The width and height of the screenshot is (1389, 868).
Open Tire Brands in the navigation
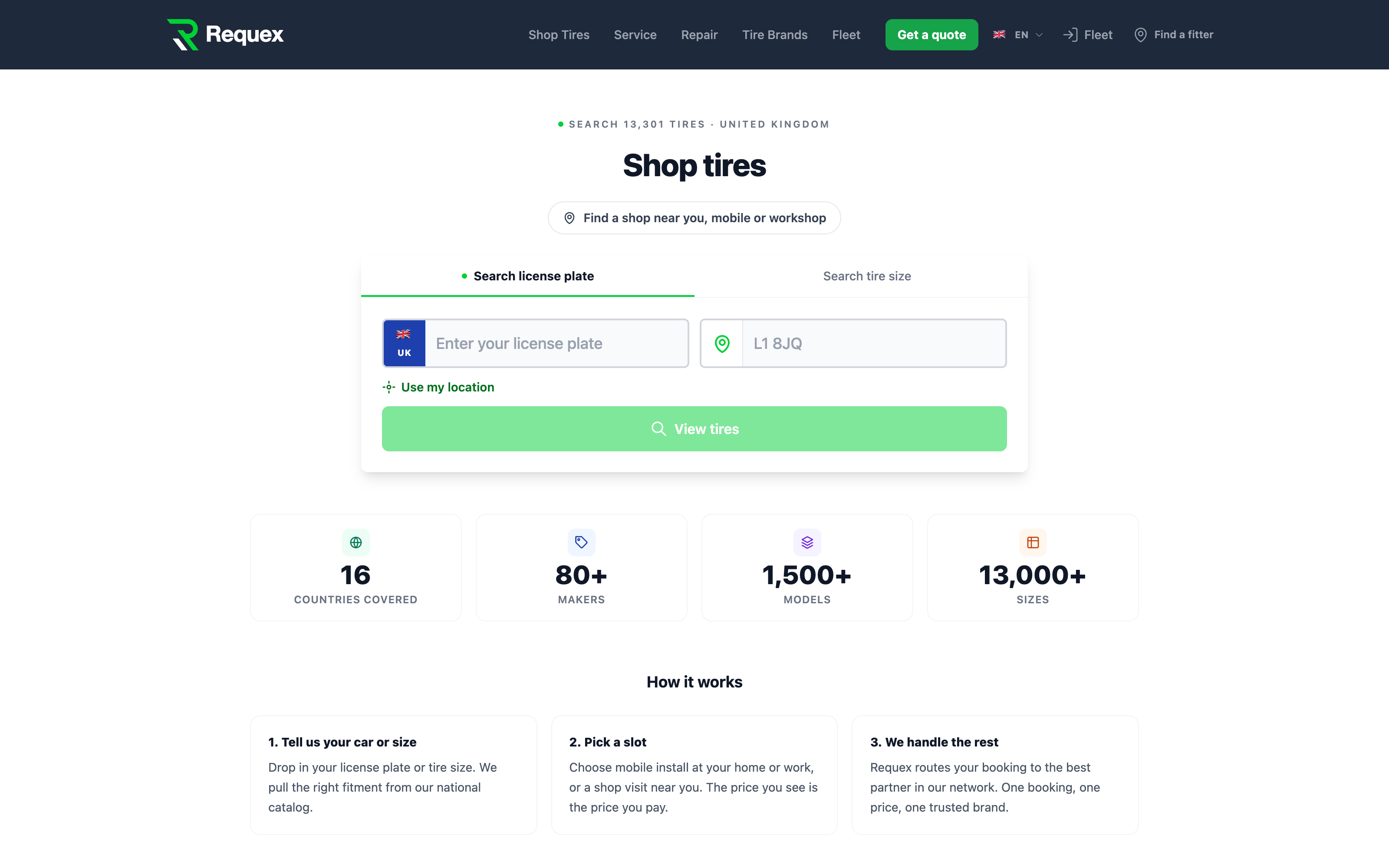pyautogui.click(x=774, y=34)
